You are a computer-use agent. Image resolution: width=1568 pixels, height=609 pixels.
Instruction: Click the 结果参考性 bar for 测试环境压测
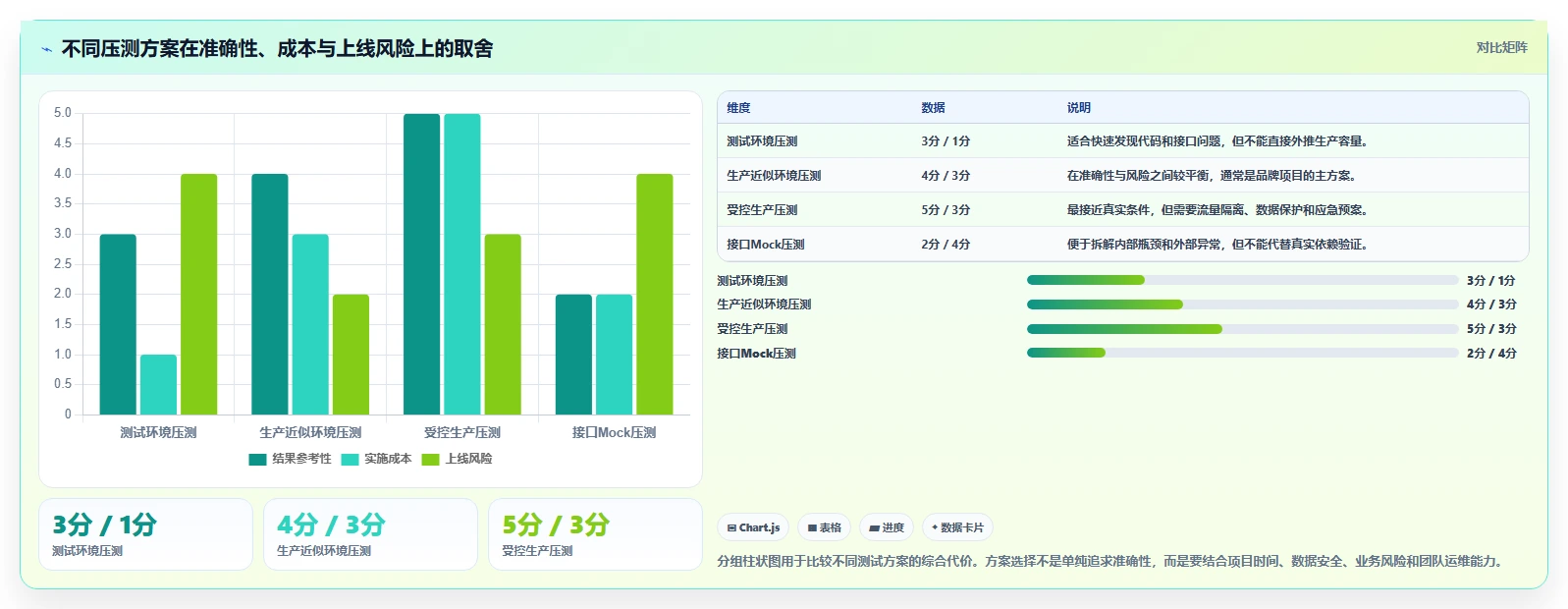118,324
